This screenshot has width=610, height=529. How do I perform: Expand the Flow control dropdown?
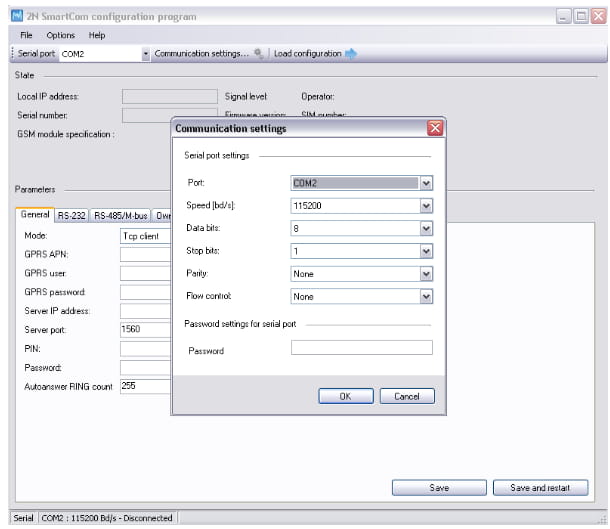426,297
